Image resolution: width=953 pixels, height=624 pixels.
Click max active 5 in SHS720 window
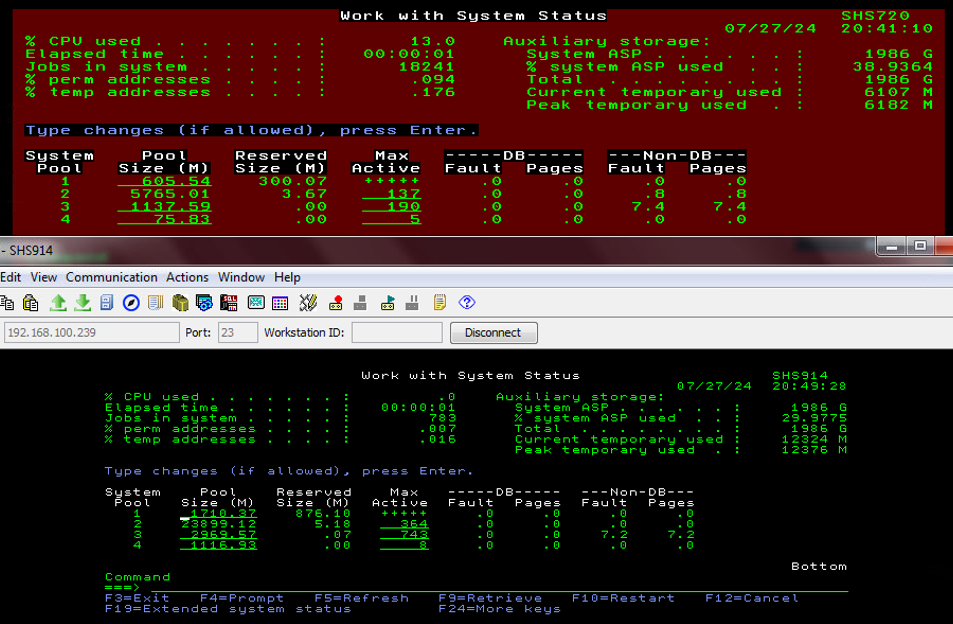click(391, 219)
